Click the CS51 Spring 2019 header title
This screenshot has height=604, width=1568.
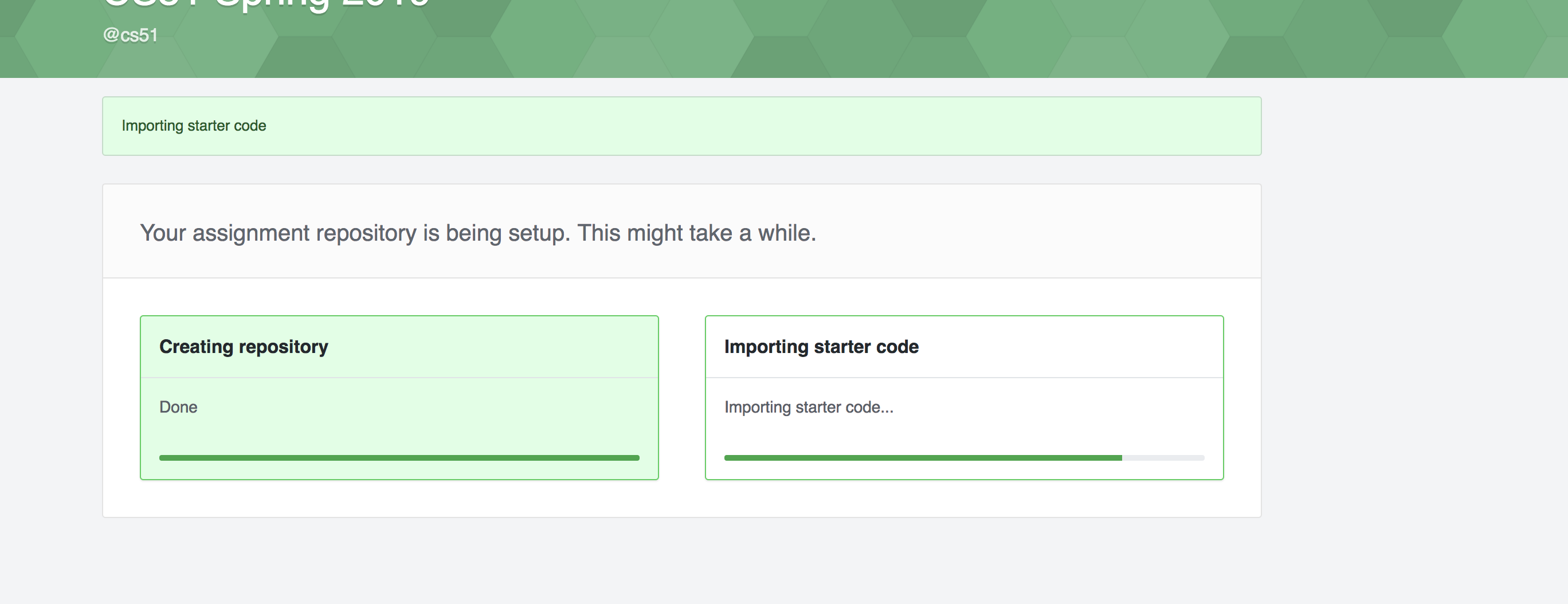click(262, 5)
